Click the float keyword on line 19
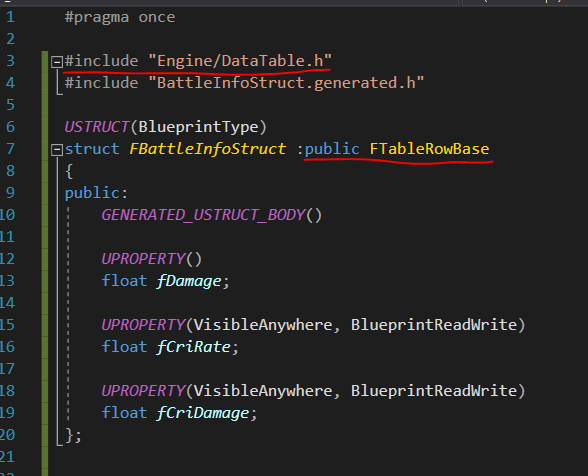 click(124, 413)
